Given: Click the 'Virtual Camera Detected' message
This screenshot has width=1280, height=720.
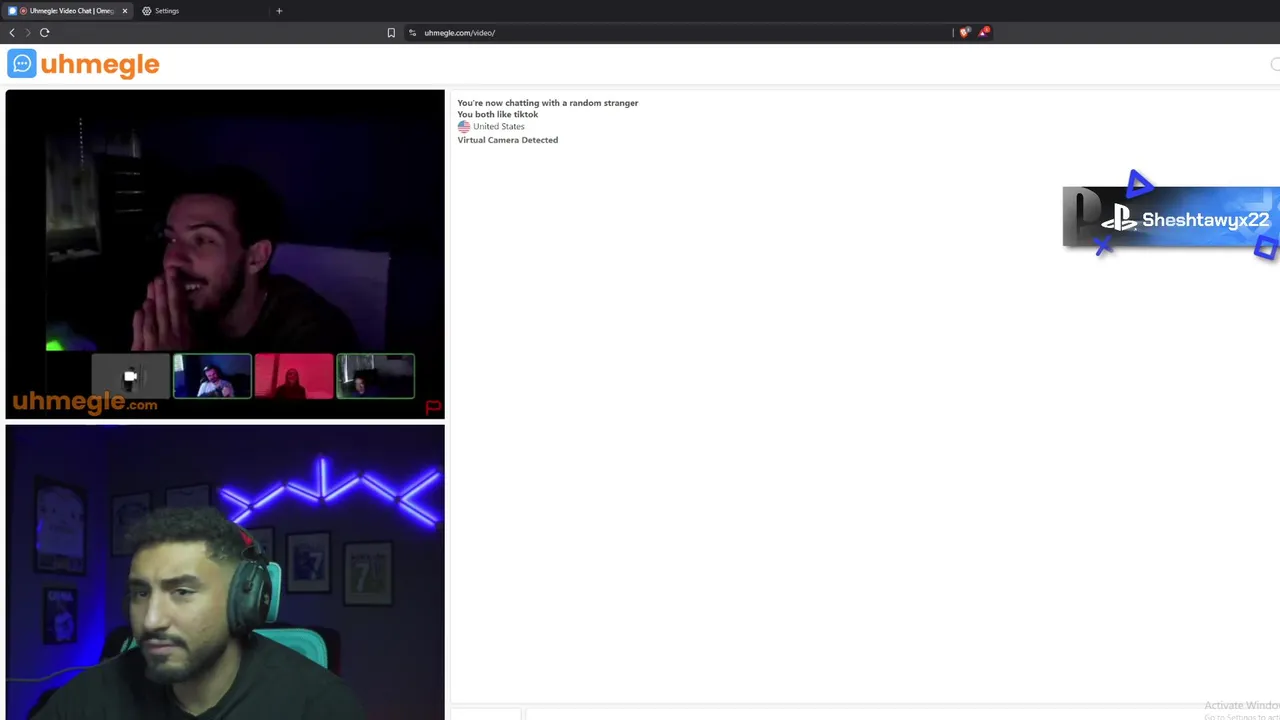Looking at the screenshot, I should [508, 140].
